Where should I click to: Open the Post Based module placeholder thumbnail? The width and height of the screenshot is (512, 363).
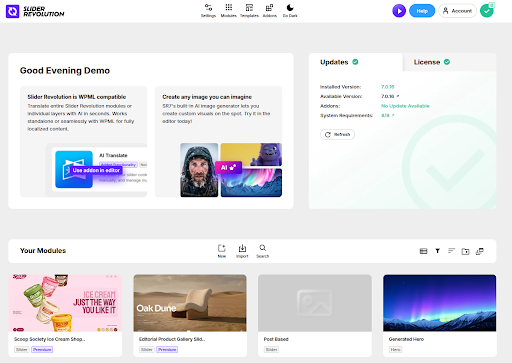pyautogui.click(x=315, y=303)
